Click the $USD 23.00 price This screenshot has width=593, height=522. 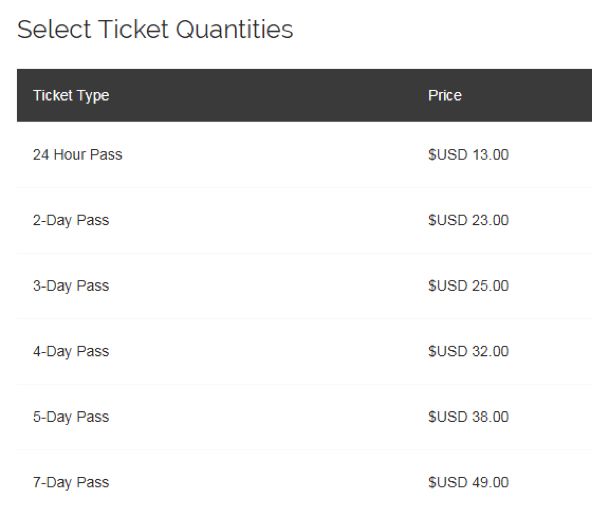[468, 220]
